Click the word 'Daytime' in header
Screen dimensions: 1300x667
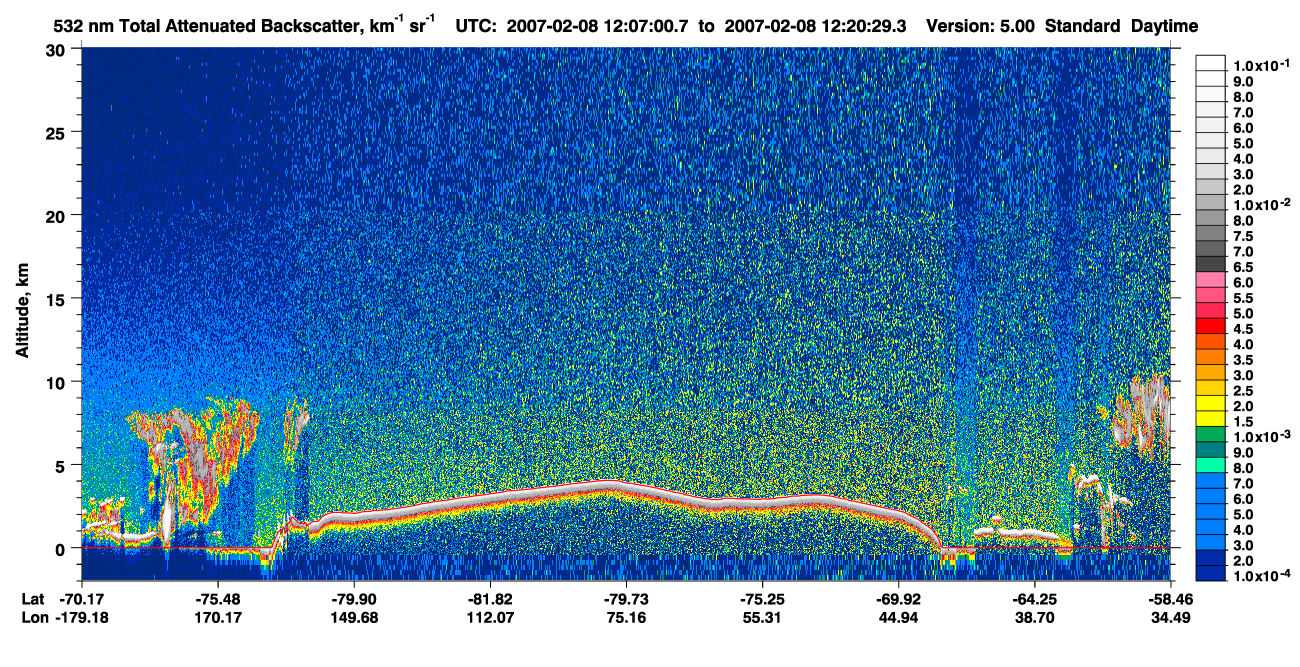[x=1165, y=27]
